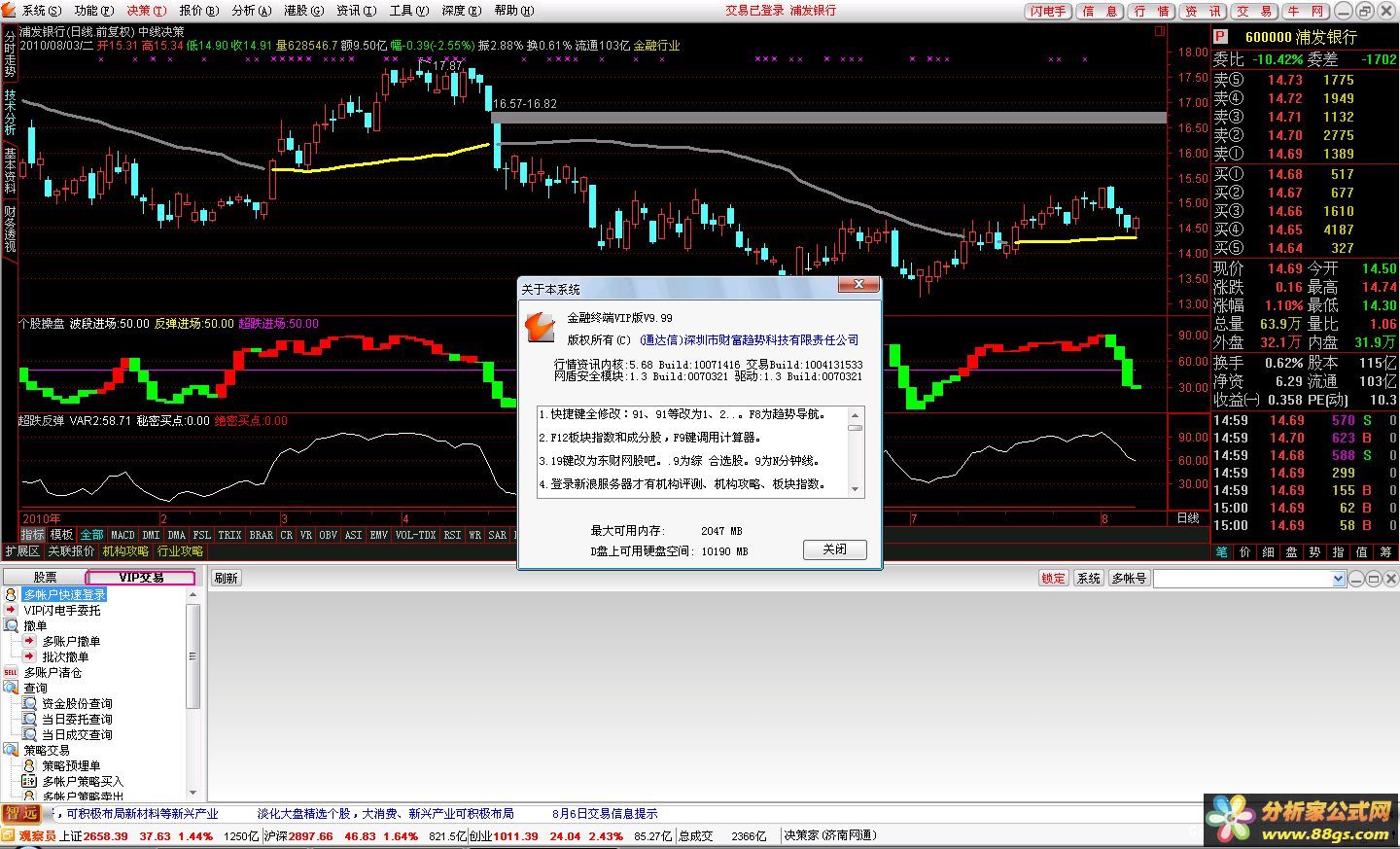Click the 批次撤单 icon in tree
The height and width of the screenshot is (849, 1400).
click(29, 656)
